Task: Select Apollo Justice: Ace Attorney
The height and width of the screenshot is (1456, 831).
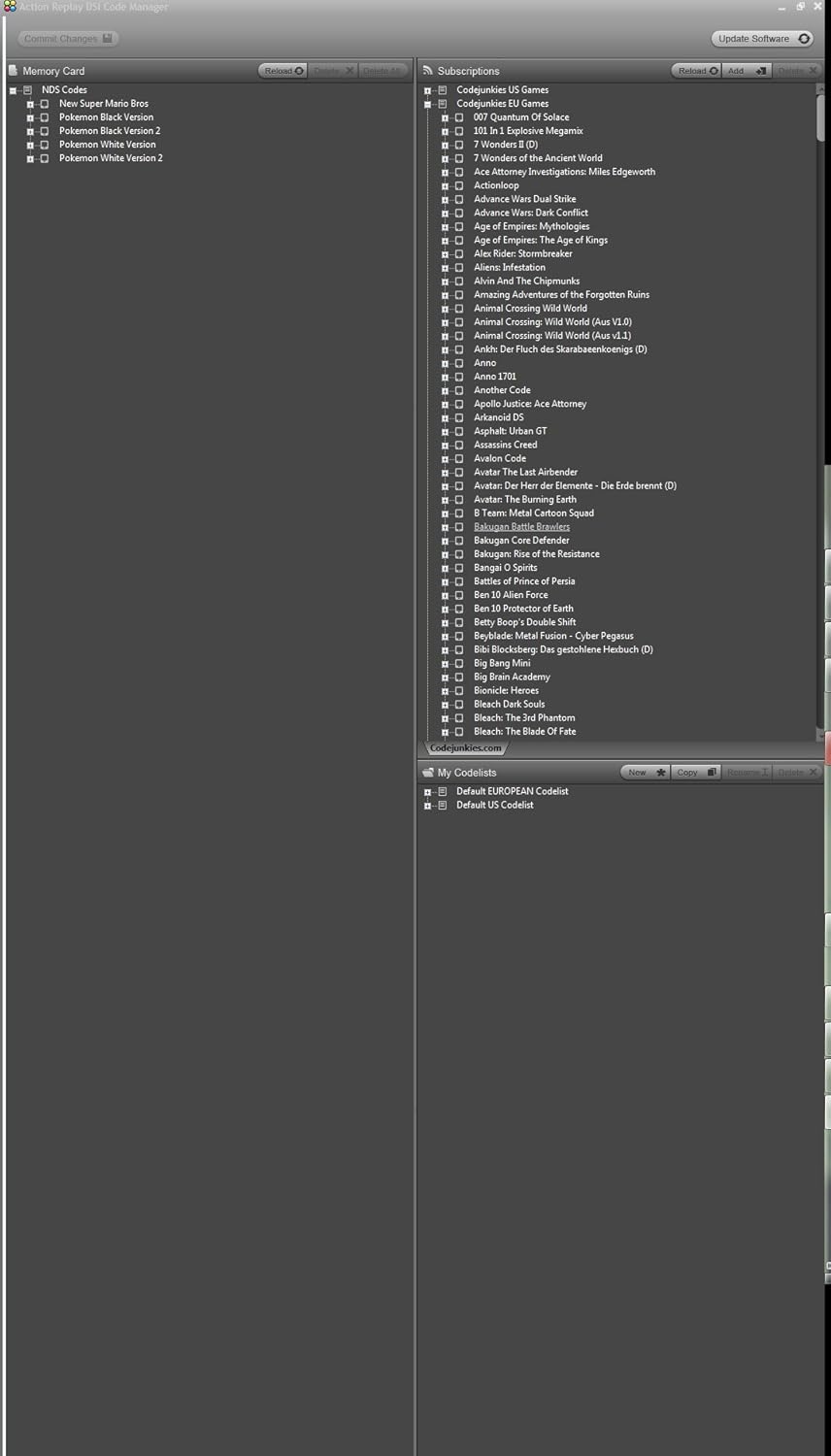Action: click(x=530, y=404)
